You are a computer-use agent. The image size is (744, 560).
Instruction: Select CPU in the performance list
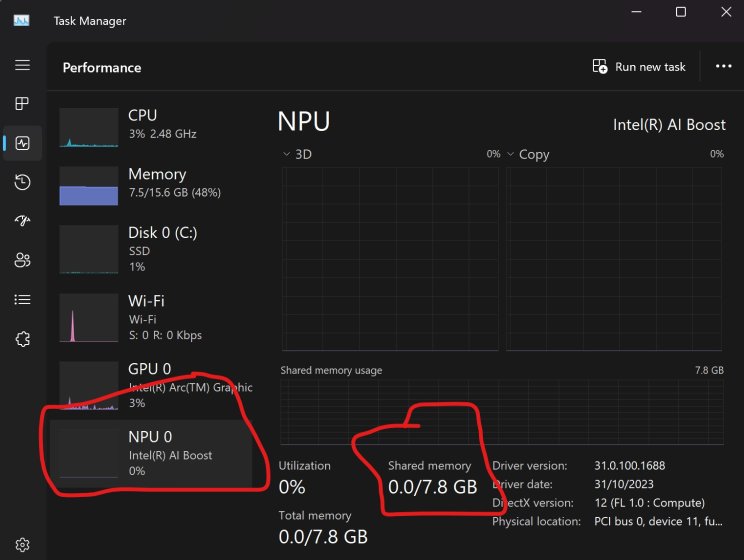click(155, 126)
